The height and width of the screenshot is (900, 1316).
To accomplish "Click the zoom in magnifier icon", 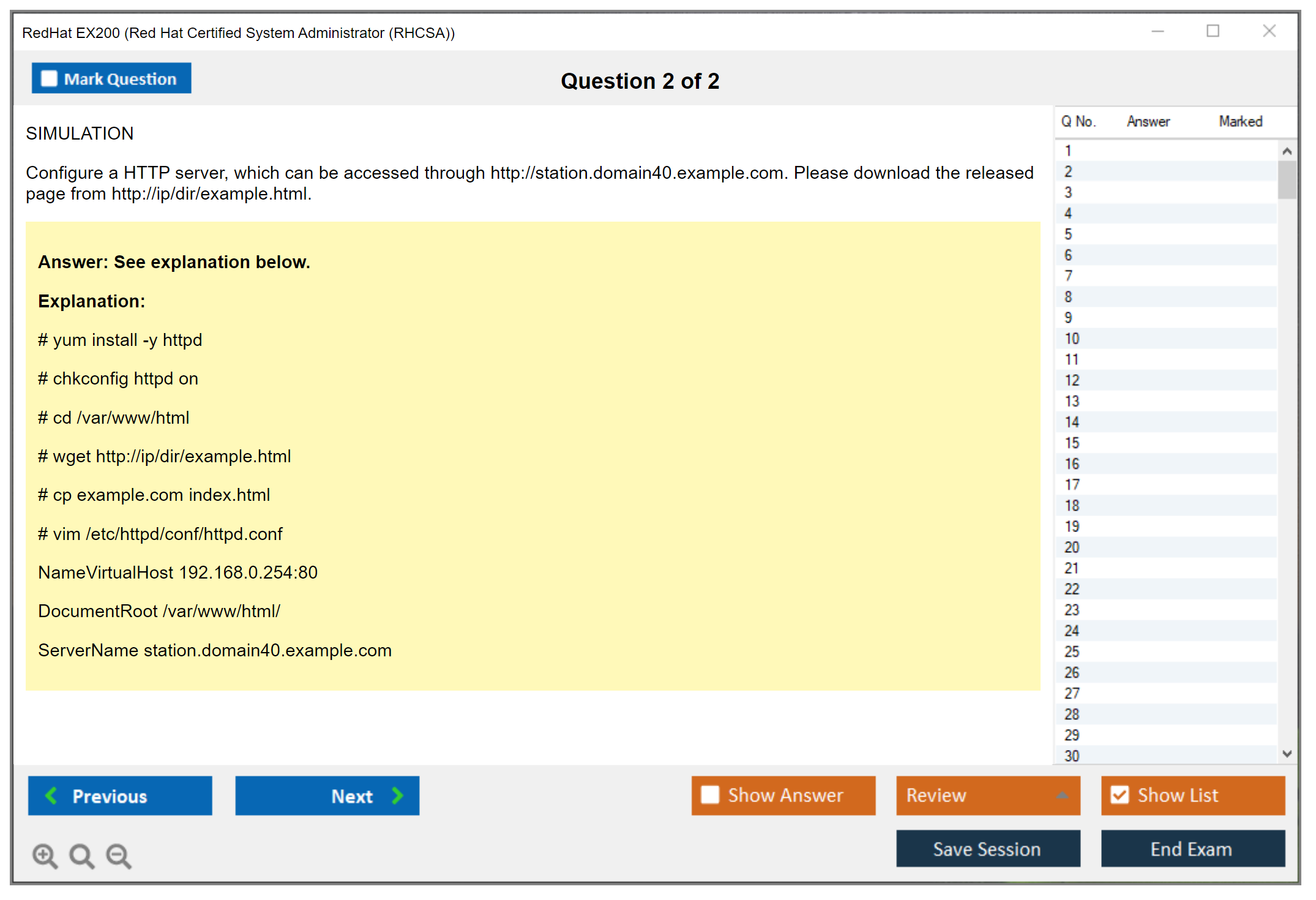I will (x=45, y=855).
